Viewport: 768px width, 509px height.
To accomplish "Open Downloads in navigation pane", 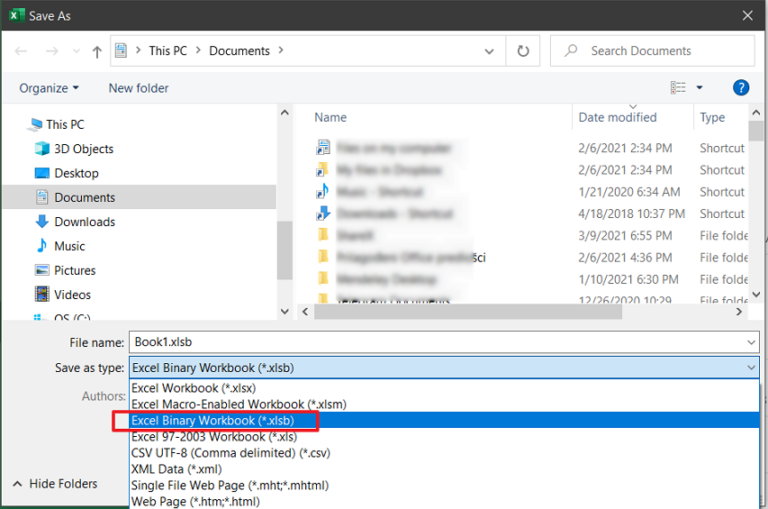I will coord(75,222).
